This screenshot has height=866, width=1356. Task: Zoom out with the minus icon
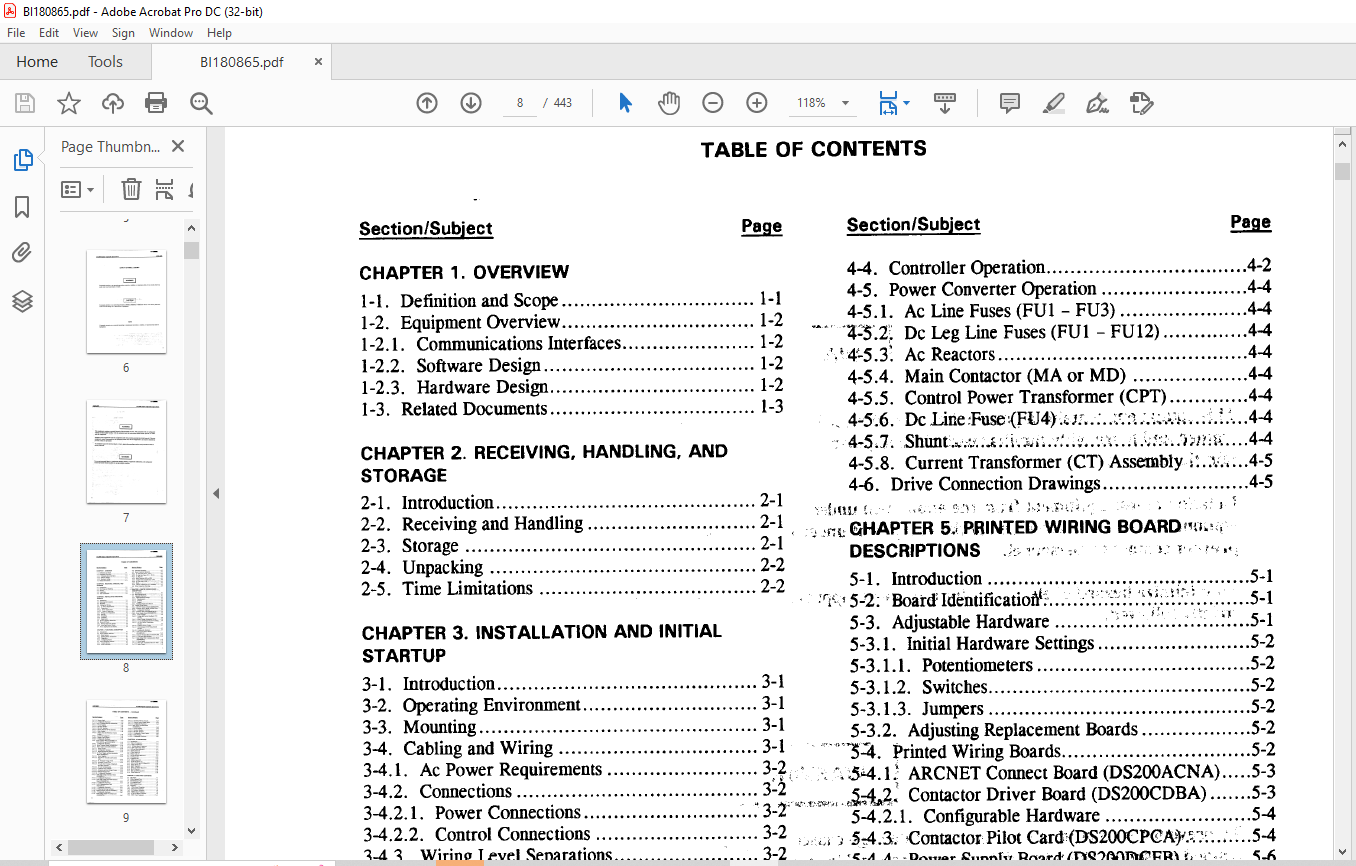click(x=713, y=103)
